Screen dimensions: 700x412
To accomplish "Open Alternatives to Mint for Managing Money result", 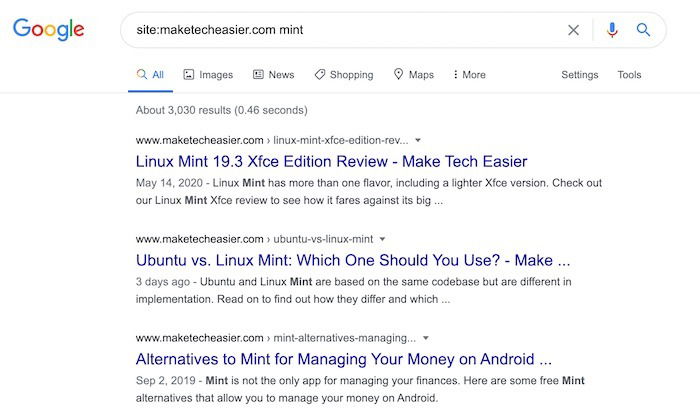I will (x=343, y=359).
